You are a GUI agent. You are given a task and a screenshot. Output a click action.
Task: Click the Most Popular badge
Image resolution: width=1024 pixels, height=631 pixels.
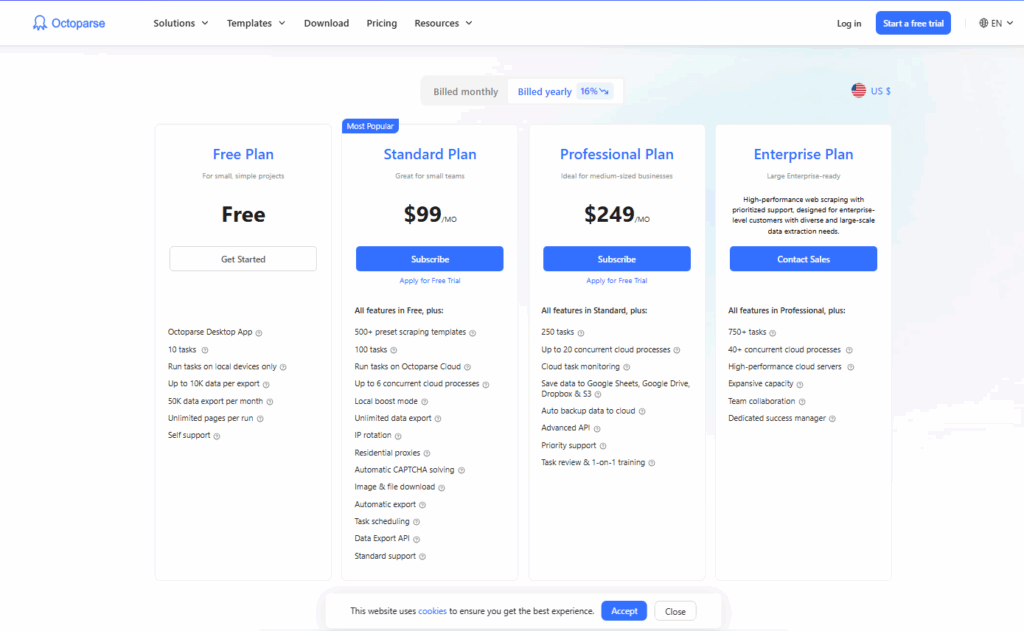coord(370,126)
